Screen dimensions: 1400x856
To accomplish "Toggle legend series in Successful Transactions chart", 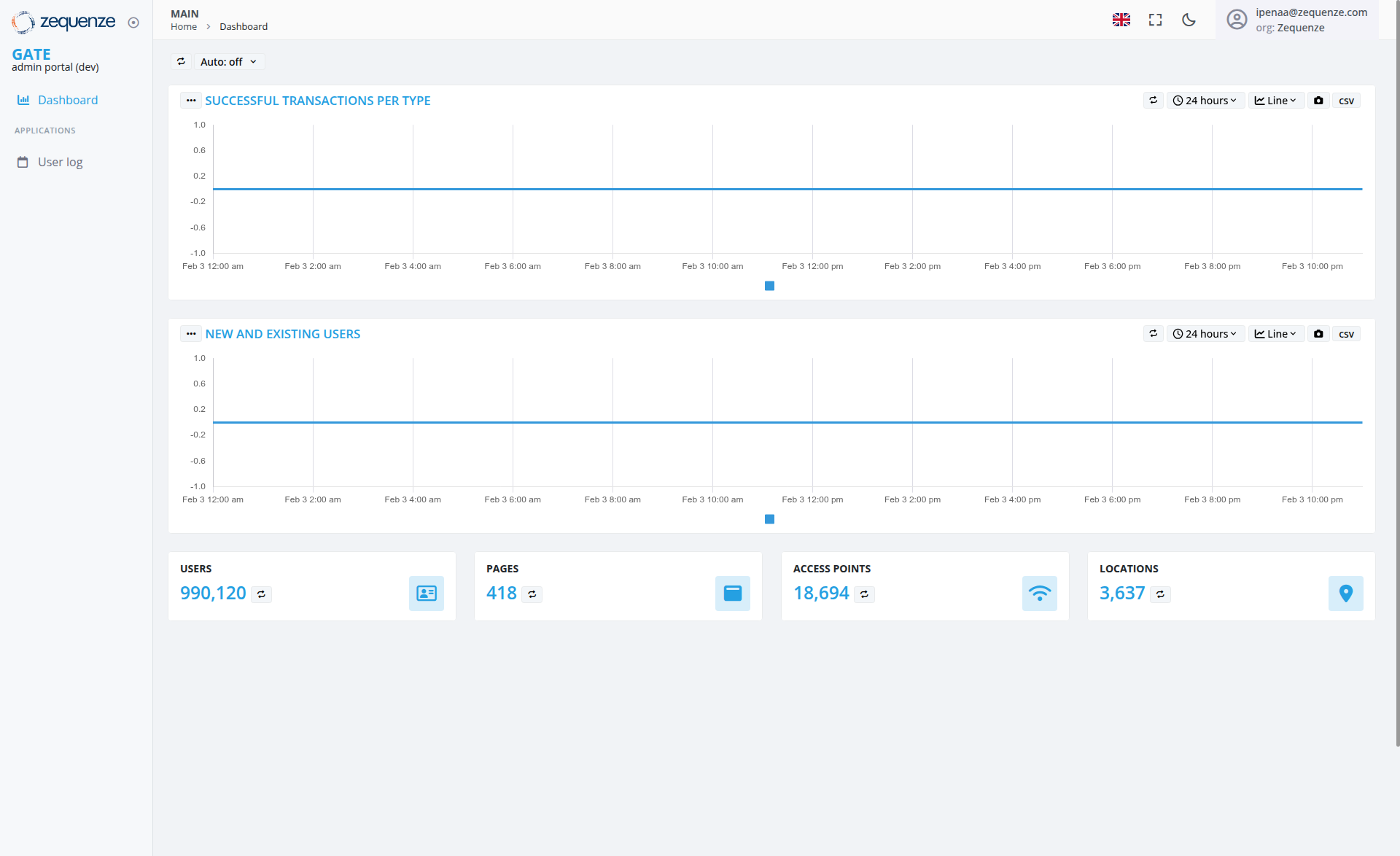I will (769, 286).
